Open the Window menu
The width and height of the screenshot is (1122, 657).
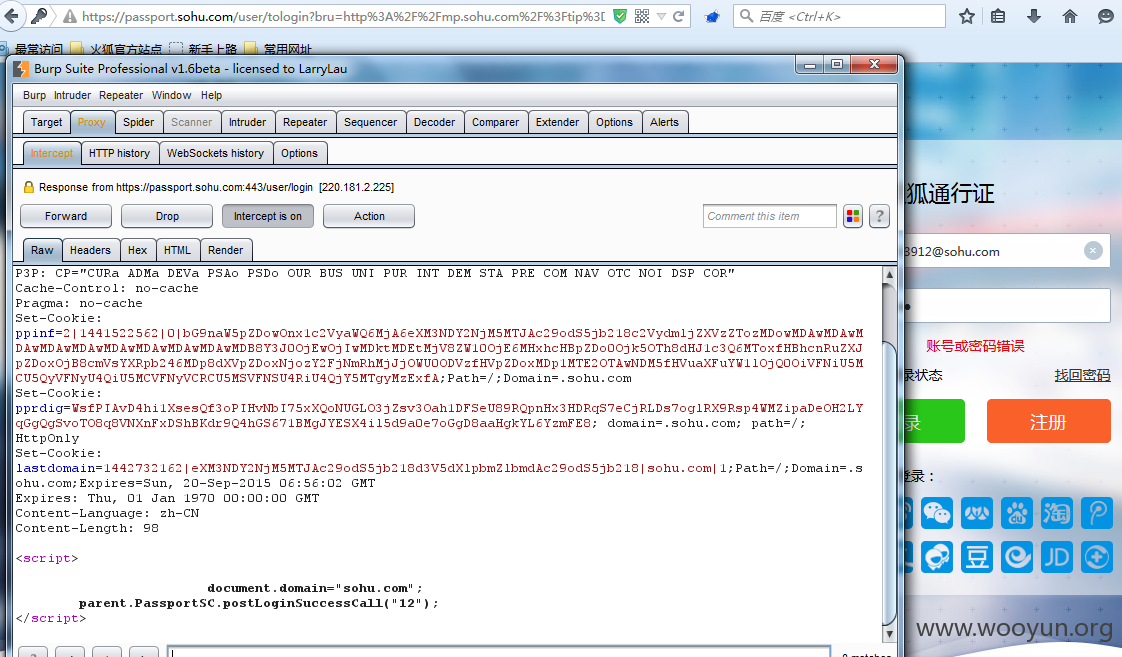(x=171, y=95)
